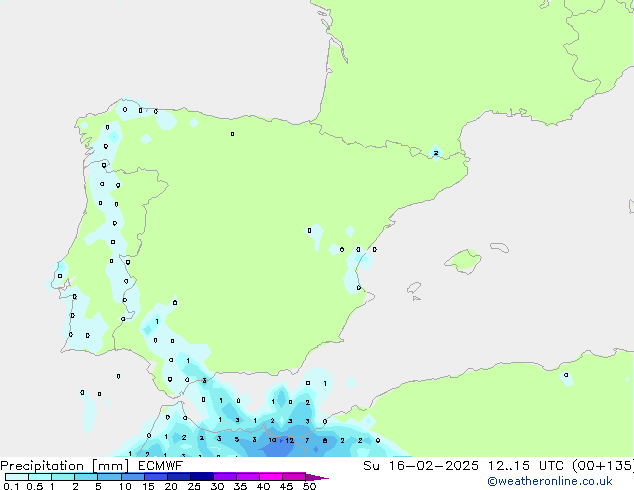Click the legend label '0.5'
Screen dimensions: 634x490
tap(34, 486)
